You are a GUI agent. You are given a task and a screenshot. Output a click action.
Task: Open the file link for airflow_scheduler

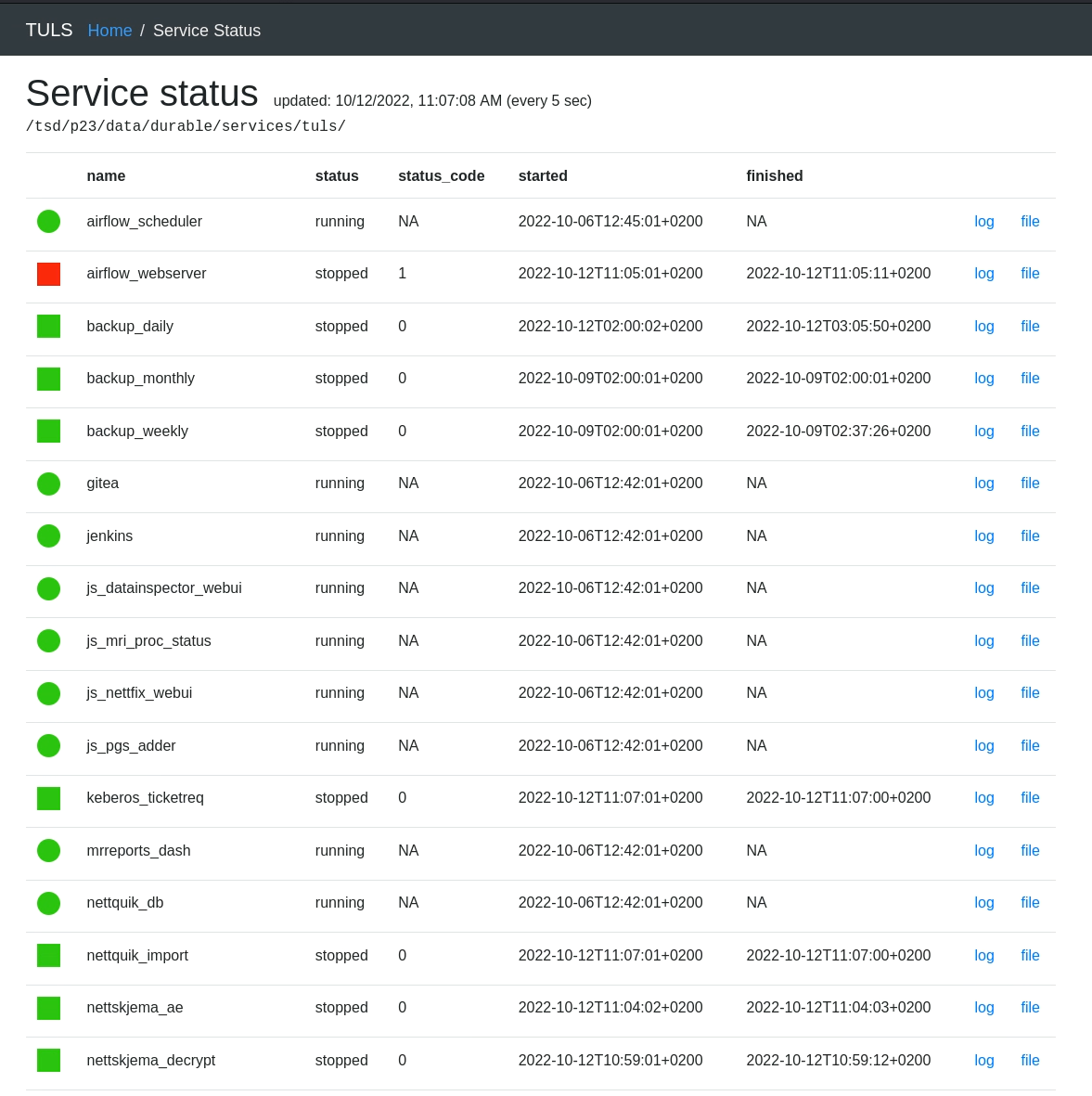coord(1030,222)
